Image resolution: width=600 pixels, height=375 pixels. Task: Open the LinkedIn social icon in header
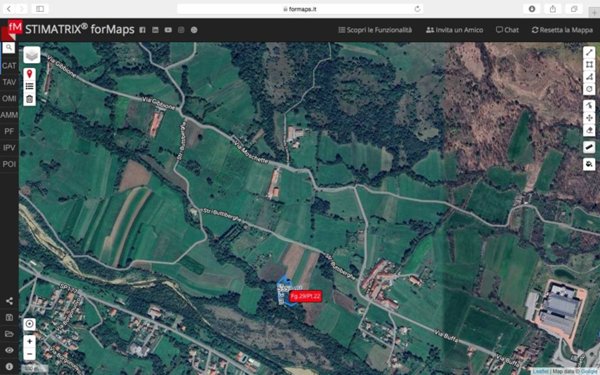155,30
